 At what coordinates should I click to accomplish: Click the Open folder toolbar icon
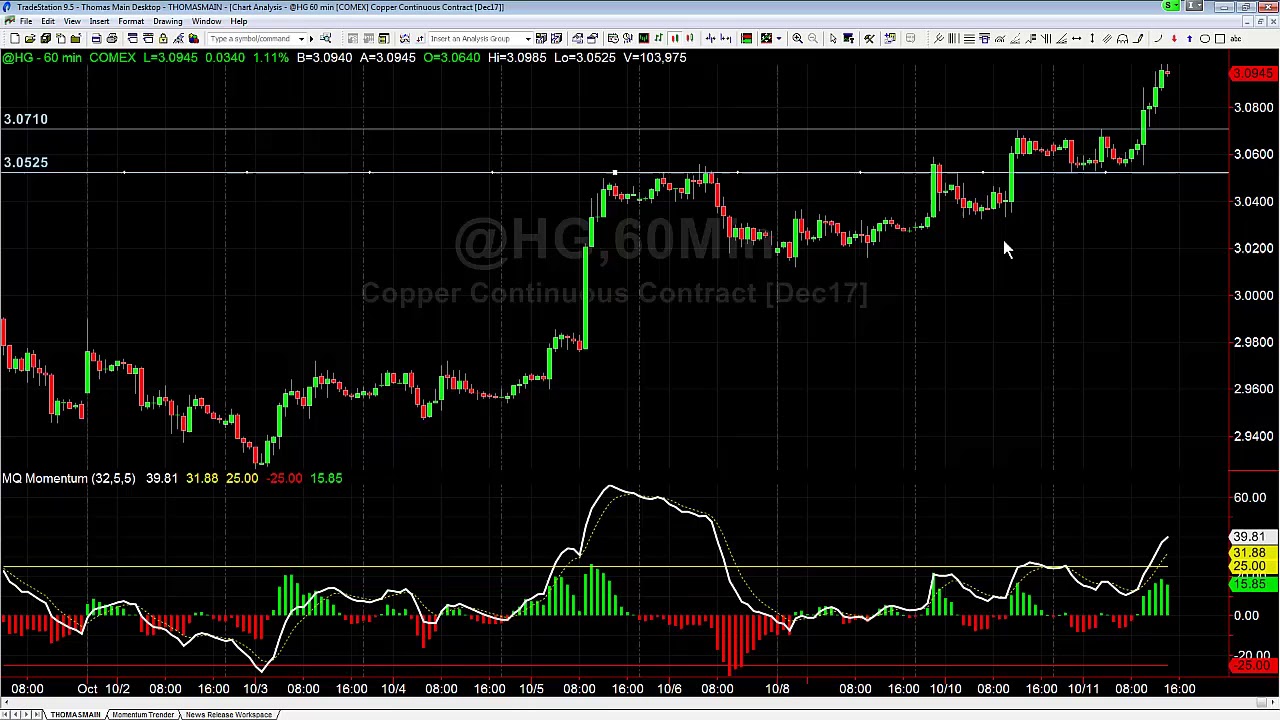(30, 38)
